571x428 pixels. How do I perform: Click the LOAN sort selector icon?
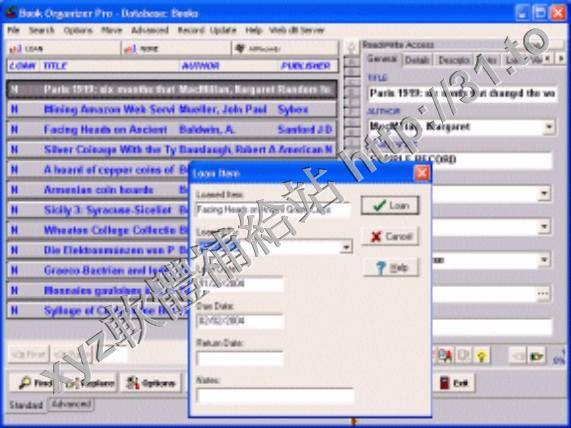click(x=15, y=48)
